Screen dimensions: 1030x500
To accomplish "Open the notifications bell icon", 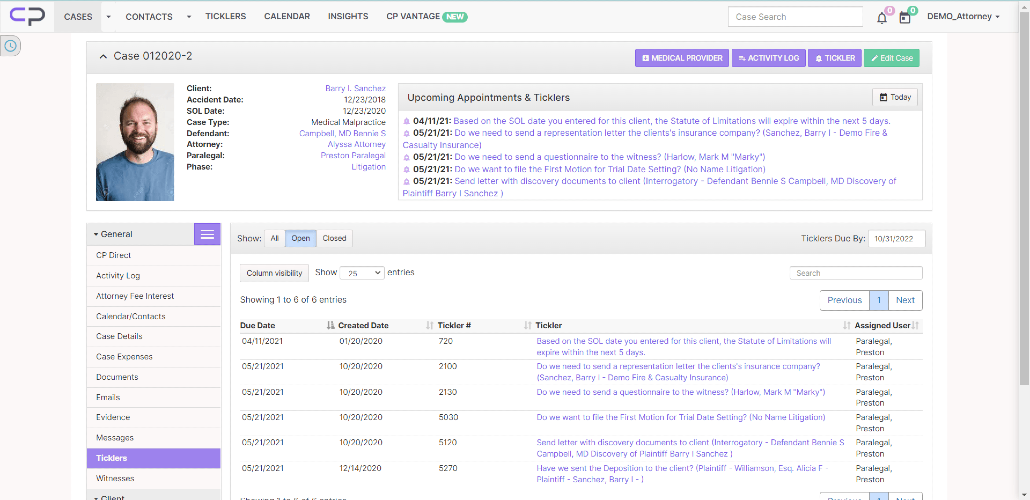I will tap(882, 18).
